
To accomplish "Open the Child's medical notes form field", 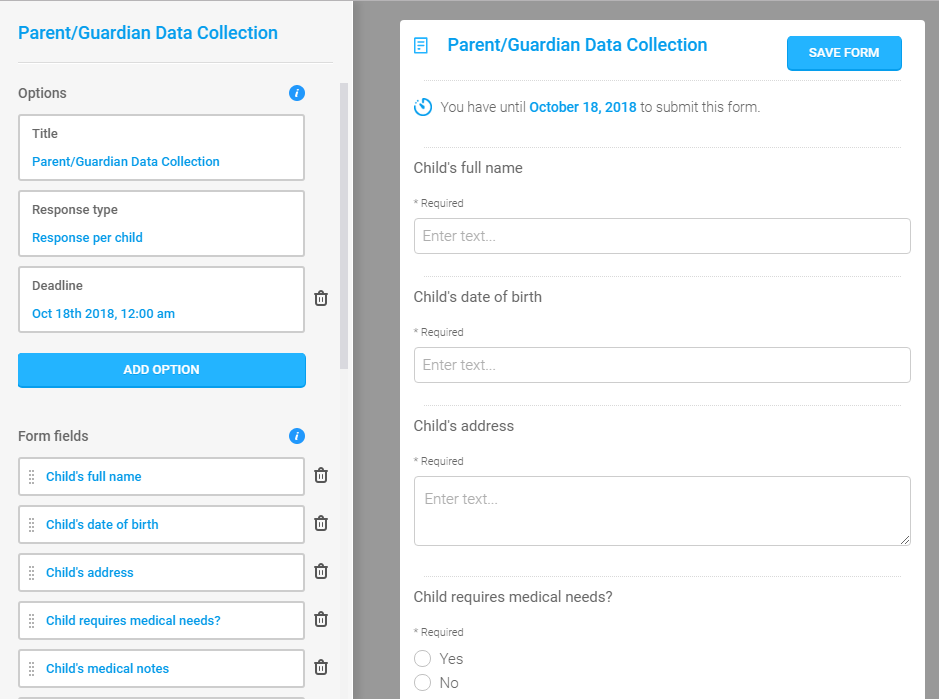I will click(161, 668).
